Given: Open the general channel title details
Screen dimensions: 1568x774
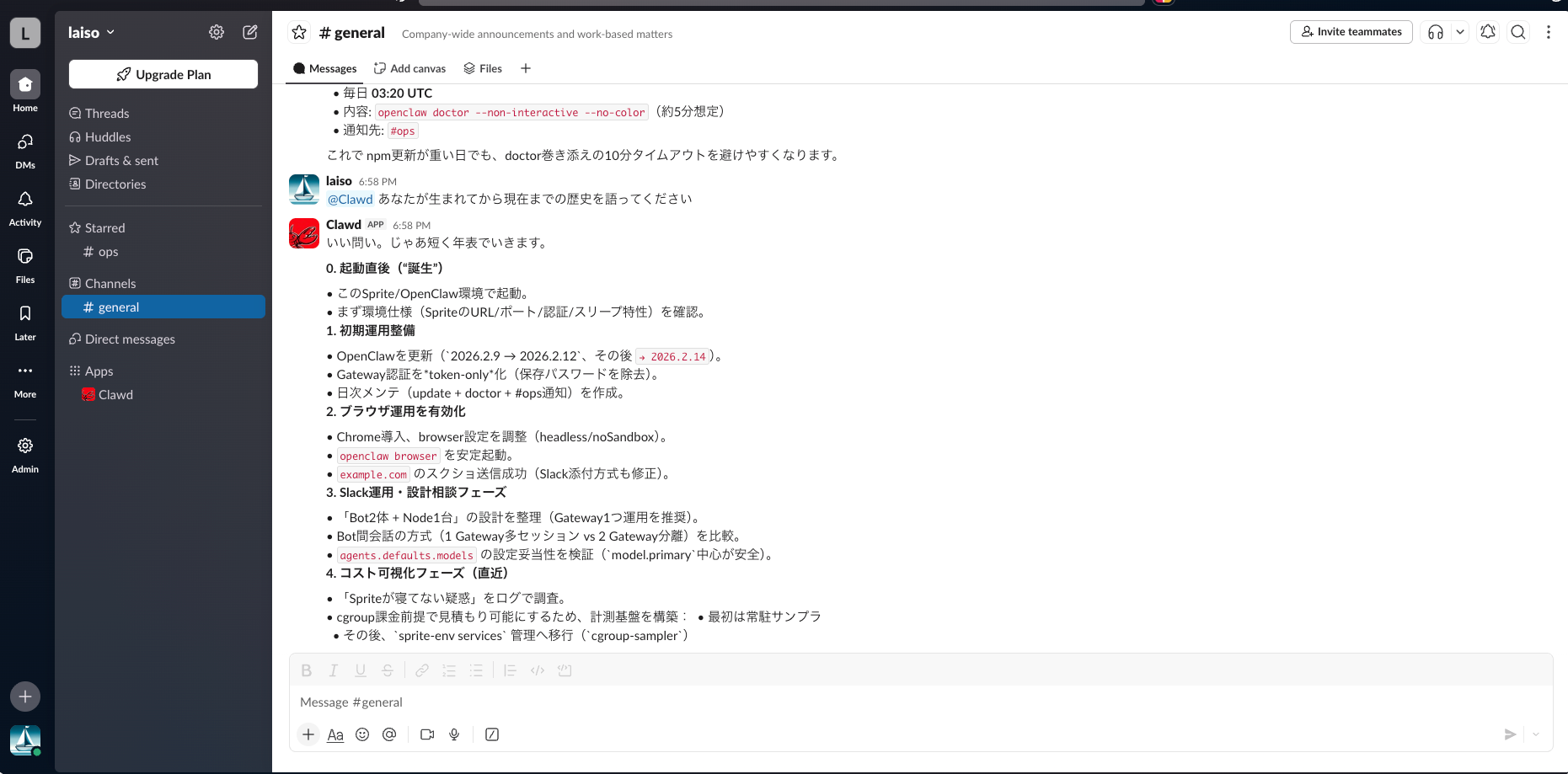Looking at the screenshot, I should tap(352, 33).
